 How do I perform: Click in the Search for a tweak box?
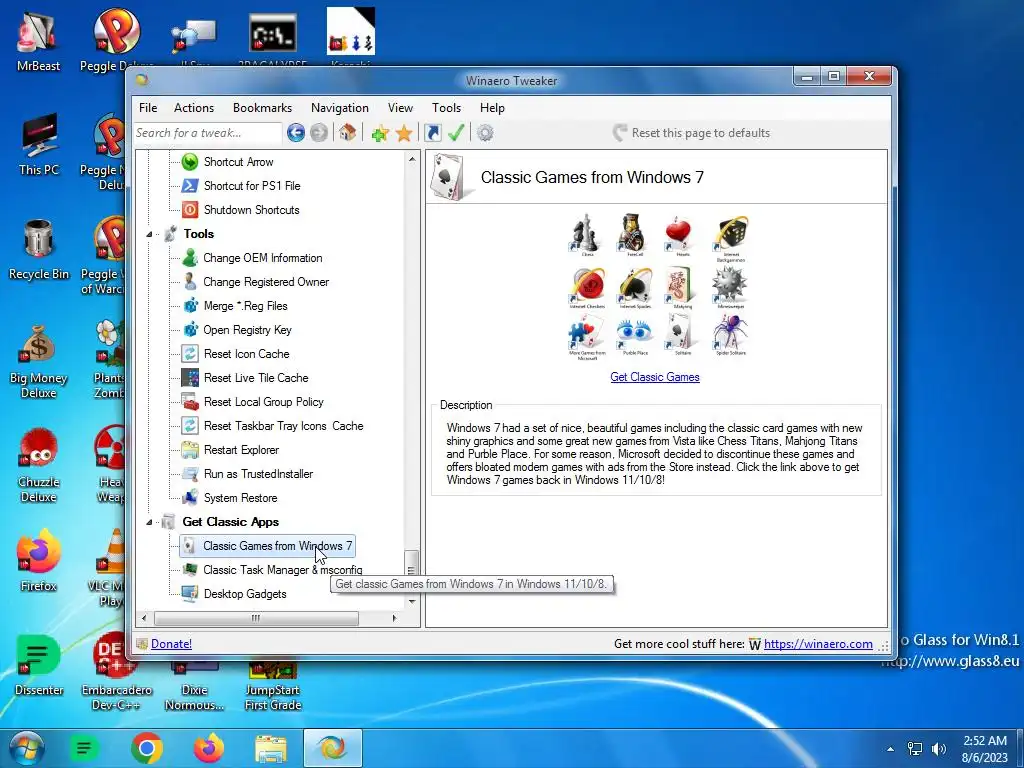[208, 133]
